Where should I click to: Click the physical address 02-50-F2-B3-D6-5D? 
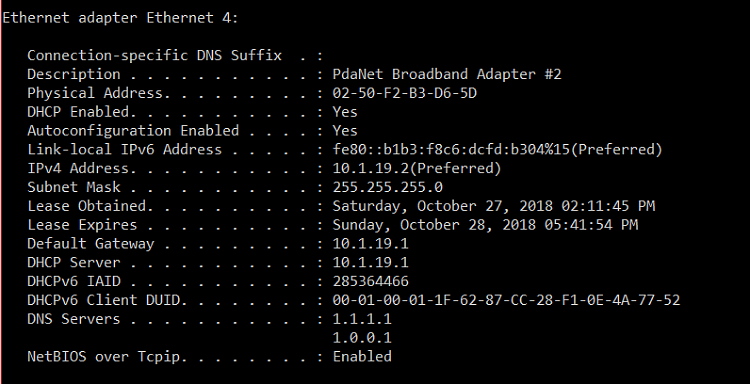point(405,93)
